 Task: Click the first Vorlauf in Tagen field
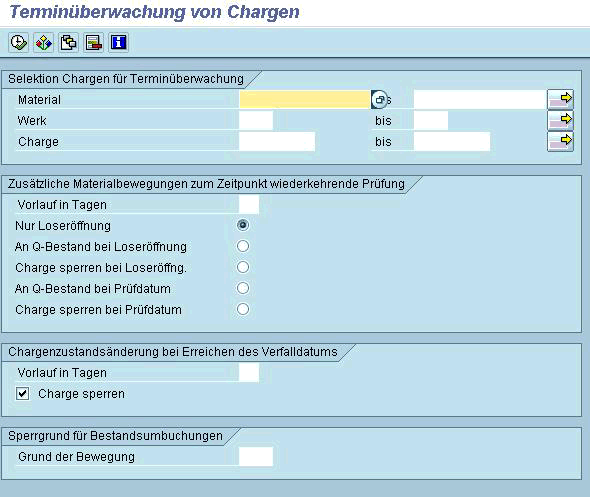click(249, 204)
